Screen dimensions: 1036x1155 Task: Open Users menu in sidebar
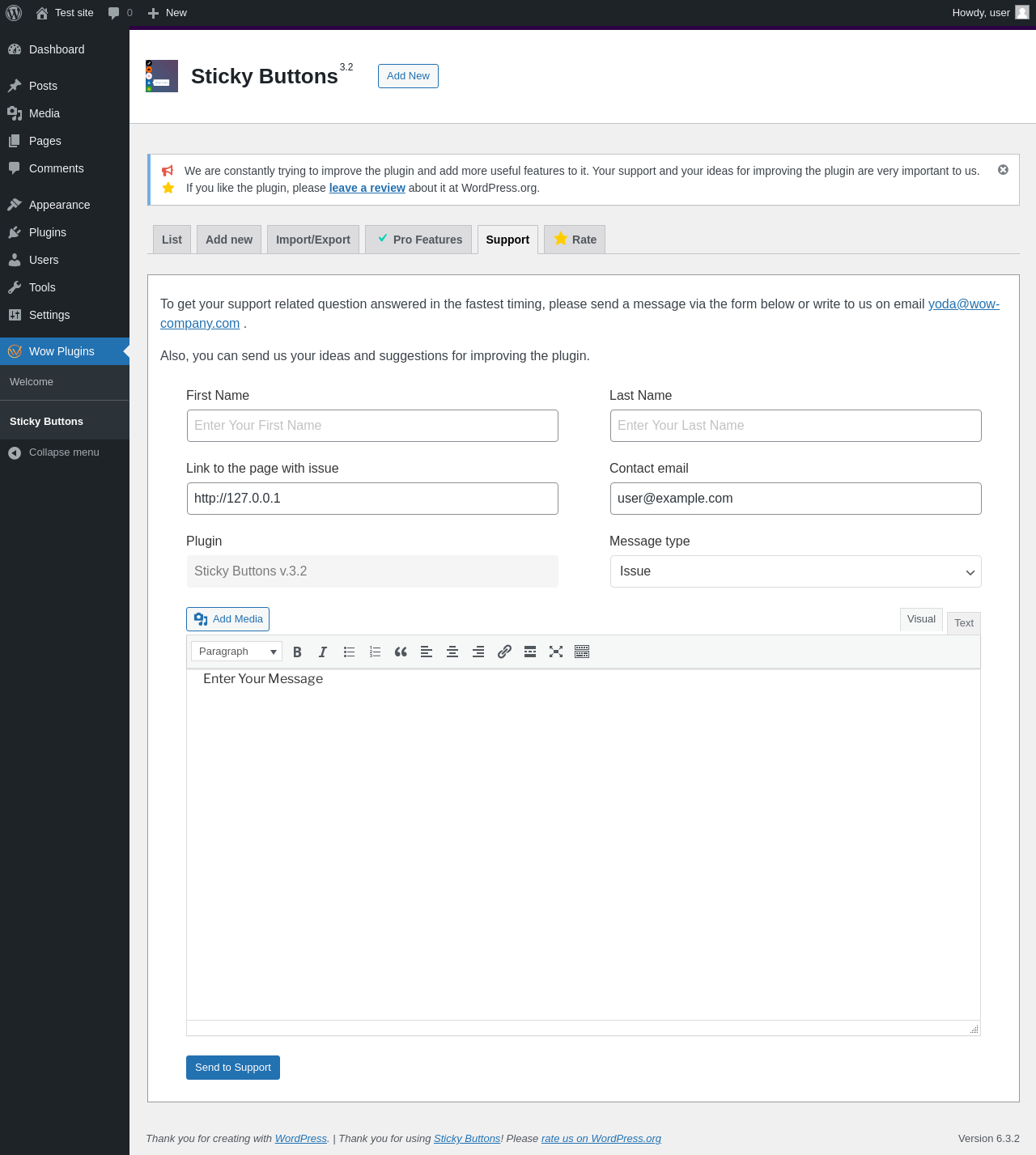coord(65,260)
